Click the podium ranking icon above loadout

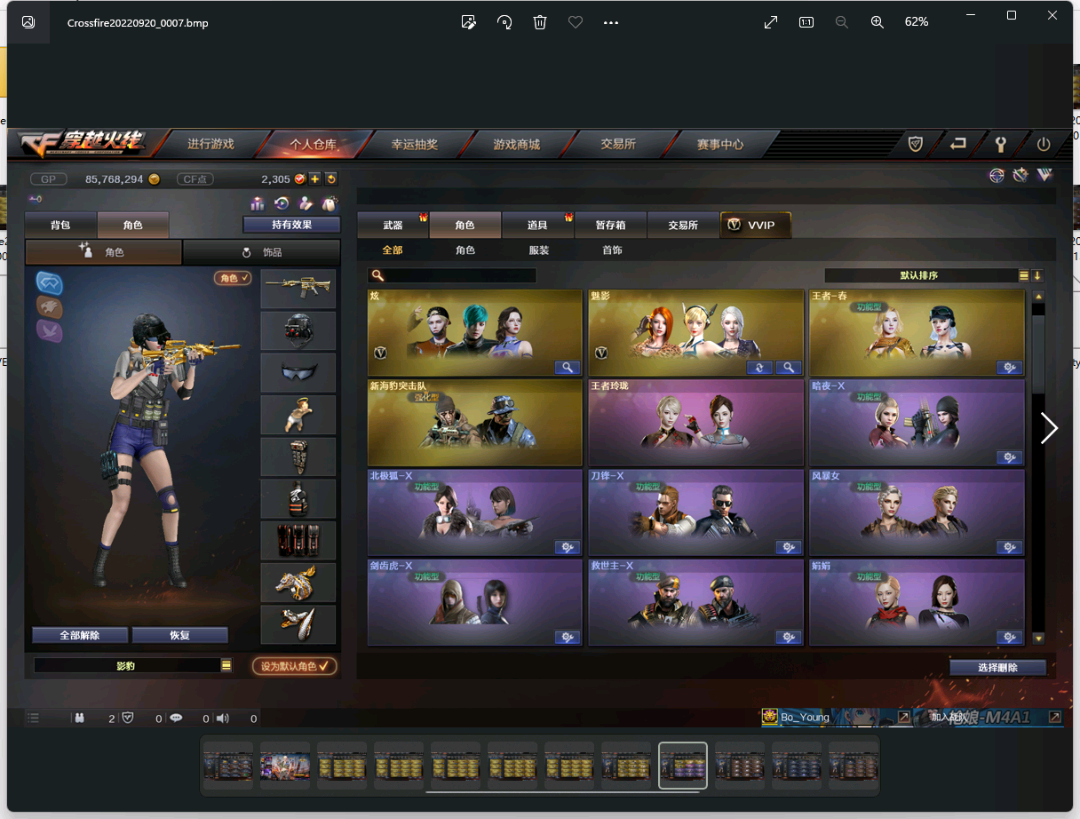[x=258, y=203]
